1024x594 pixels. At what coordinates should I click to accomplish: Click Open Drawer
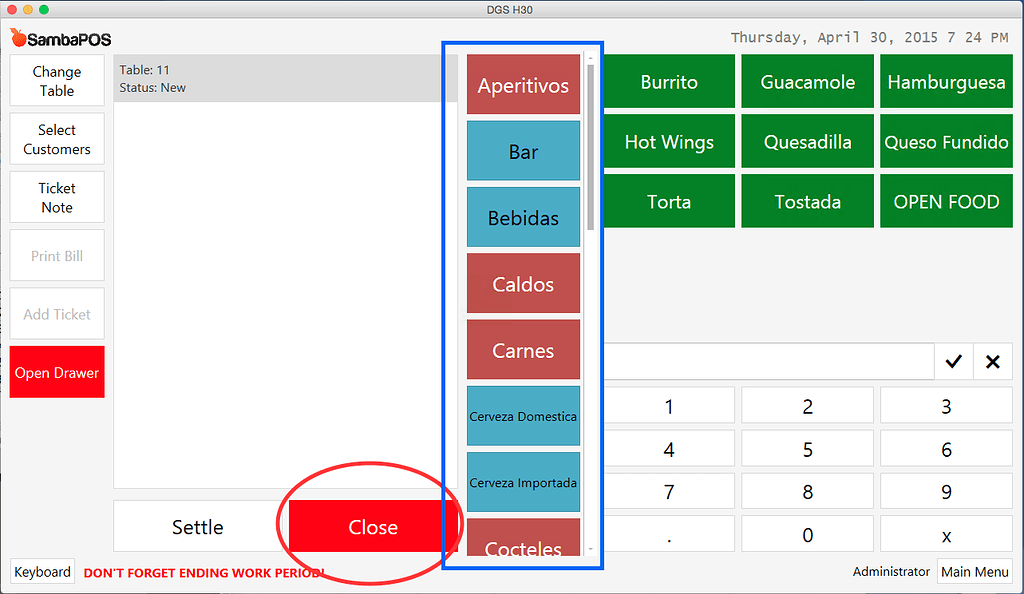coord(56,372)
